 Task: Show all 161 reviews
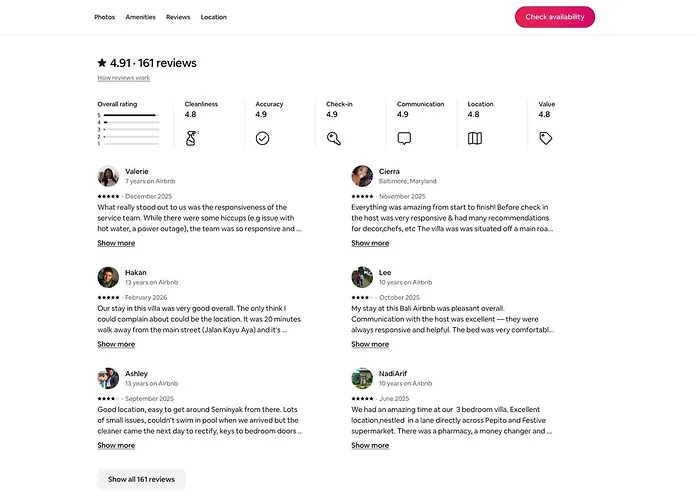(142, 479)
